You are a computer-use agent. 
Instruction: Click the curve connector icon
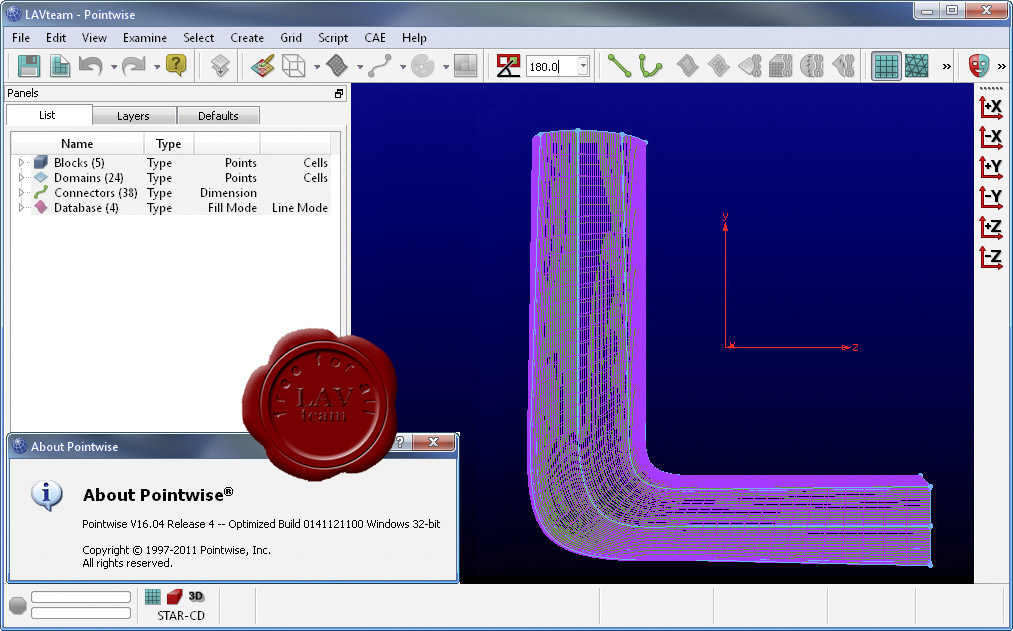tap(380, 66)
